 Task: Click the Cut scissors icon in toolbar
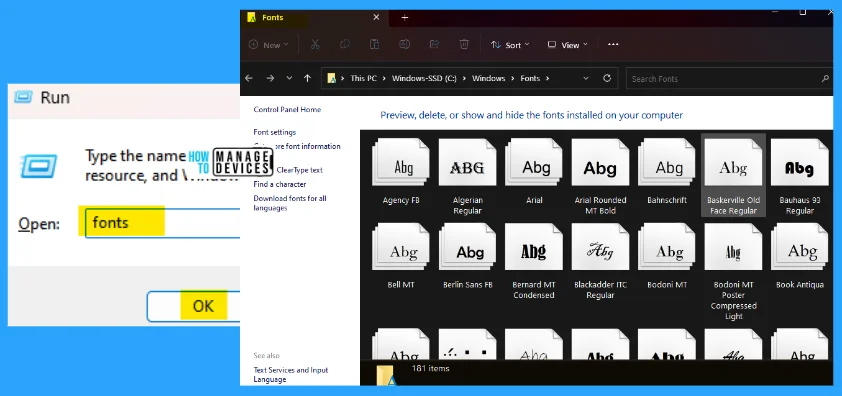(315, 45)
